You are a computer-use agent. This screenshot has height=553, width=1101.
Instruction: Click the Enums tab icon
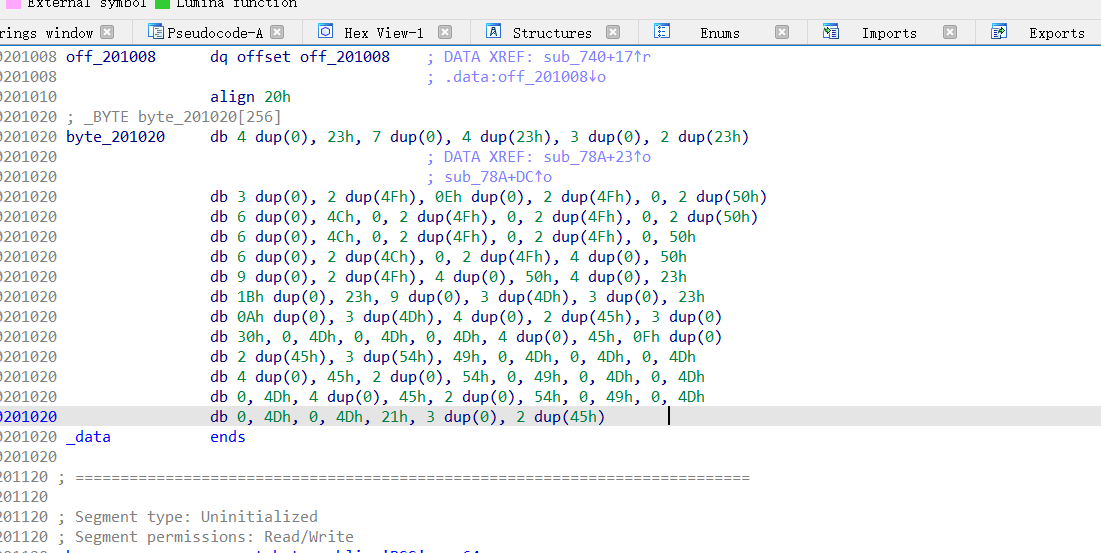[661, 31]
